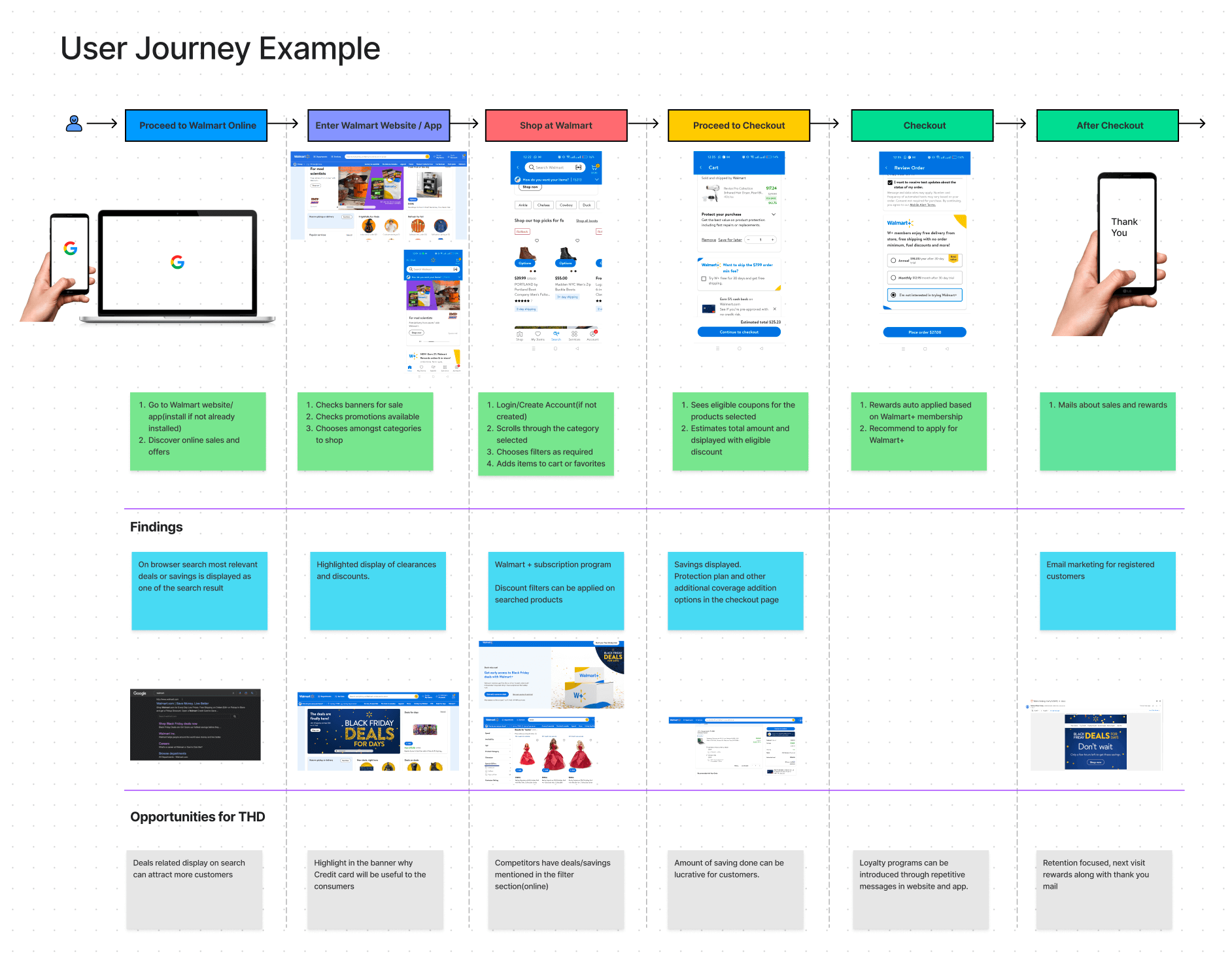
Task: Select the Duck boots category chip
Action: click(587, 205)
